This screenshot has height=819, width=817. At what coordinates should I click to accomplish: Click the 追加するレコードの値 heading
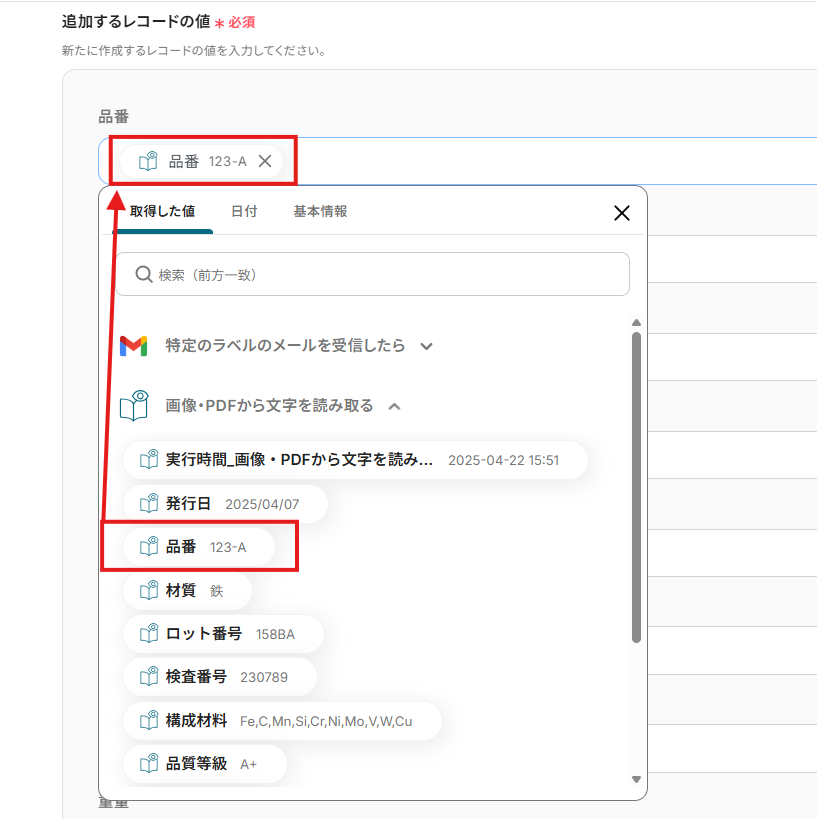pyautogui.click(x=136, y=21)
